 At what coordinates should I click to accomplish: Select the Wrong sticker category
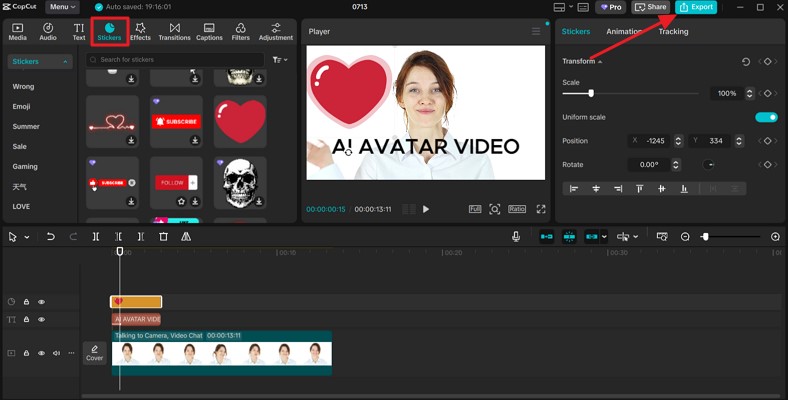pos(24,86)
